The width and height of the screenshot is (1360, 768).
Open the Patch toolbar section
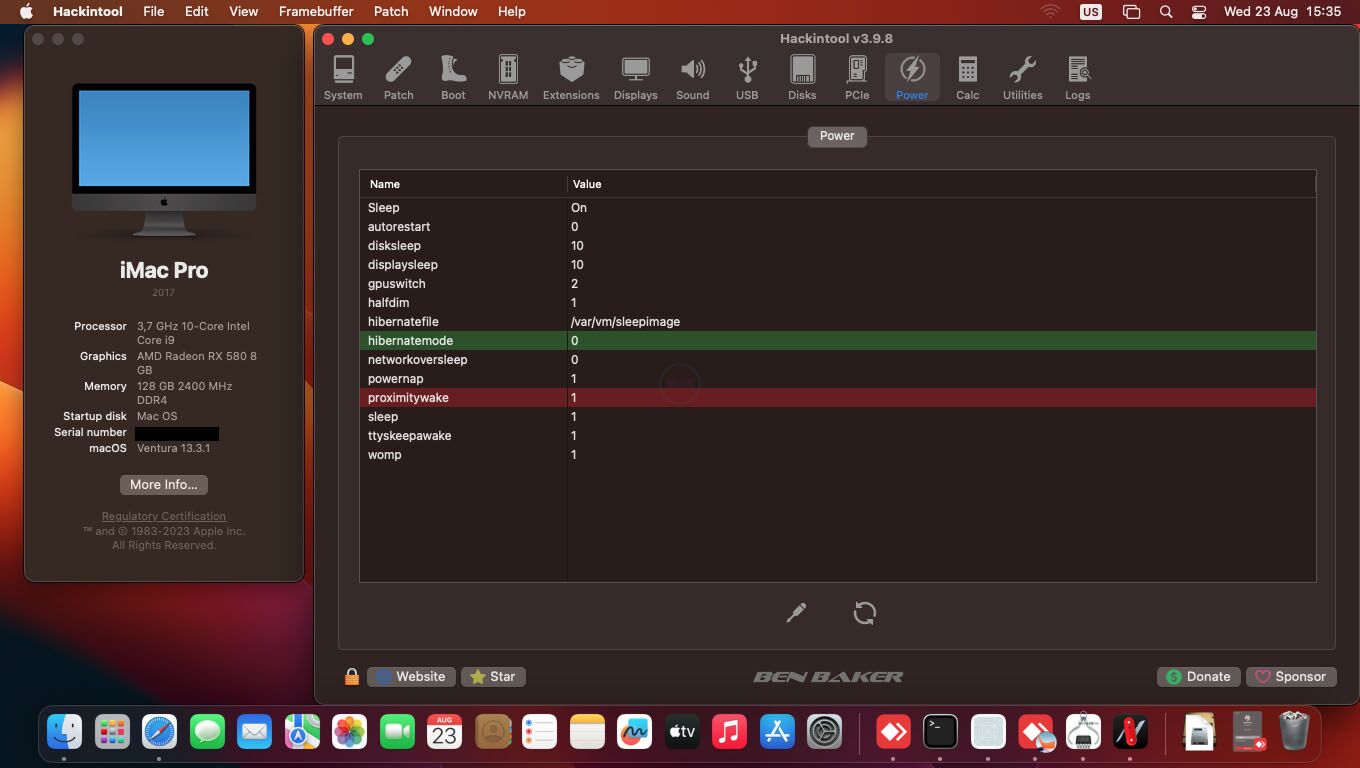[398, 78]
